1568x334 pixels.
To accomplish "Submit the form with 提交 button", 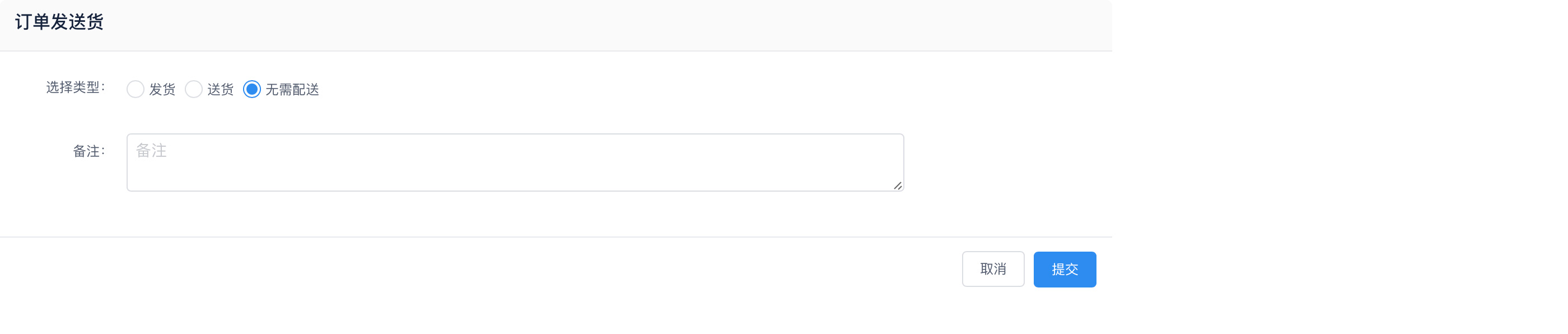I will 1064,270.
